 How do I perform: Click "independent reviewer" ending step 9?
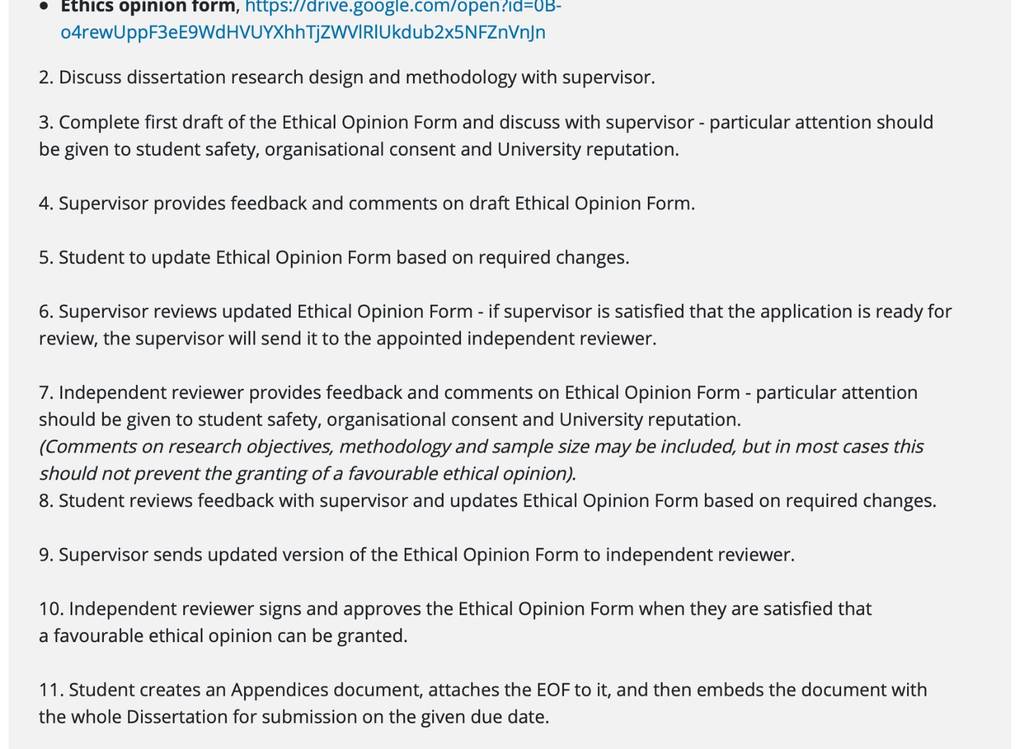coord(698,554)
